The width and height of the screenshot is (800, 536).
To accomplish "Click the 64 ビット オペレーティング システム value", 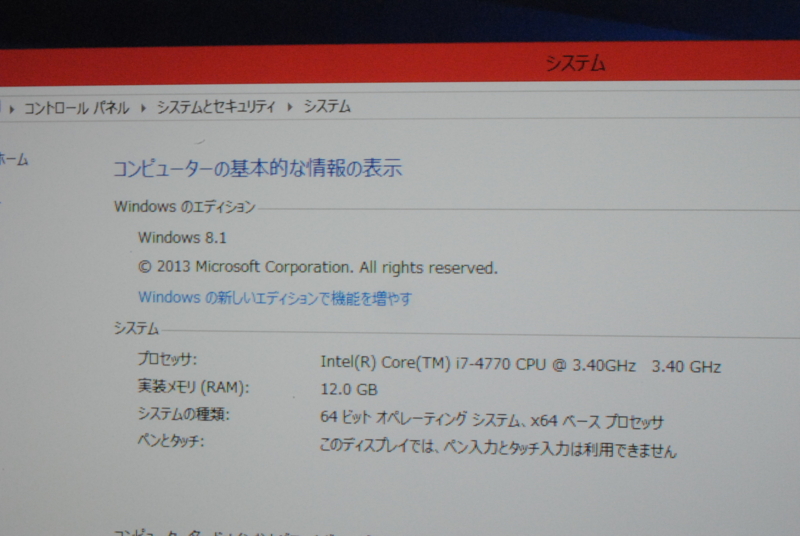I will 492,420.
